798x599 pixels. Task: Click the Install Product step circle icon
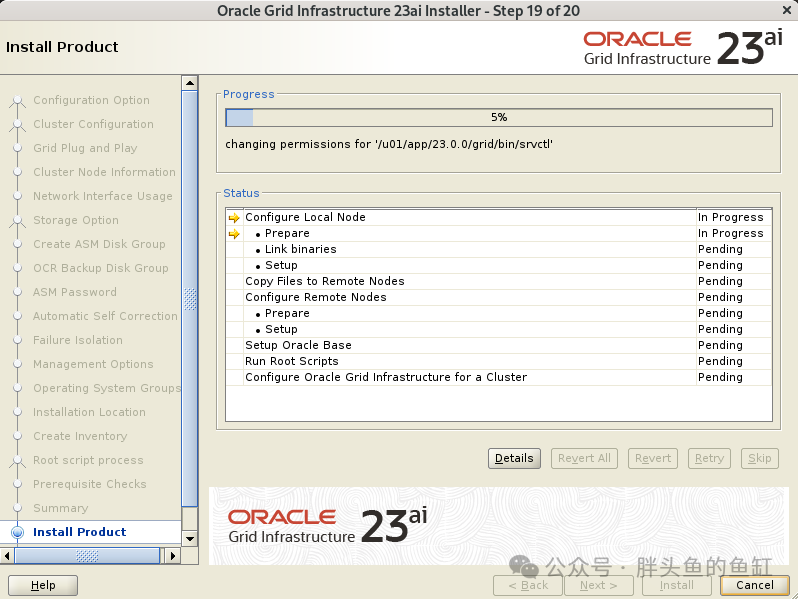17,532
